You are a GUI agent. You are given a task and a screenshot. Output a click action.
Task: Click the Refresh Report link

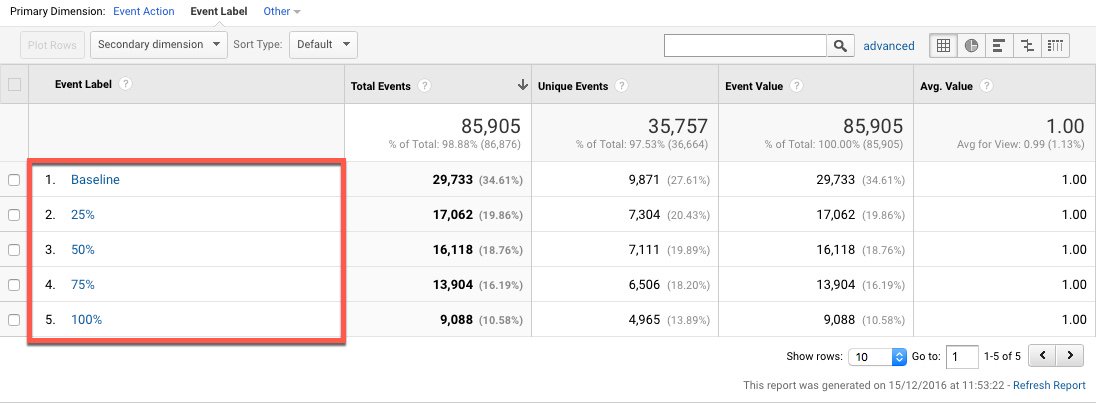pos(1049,385)
